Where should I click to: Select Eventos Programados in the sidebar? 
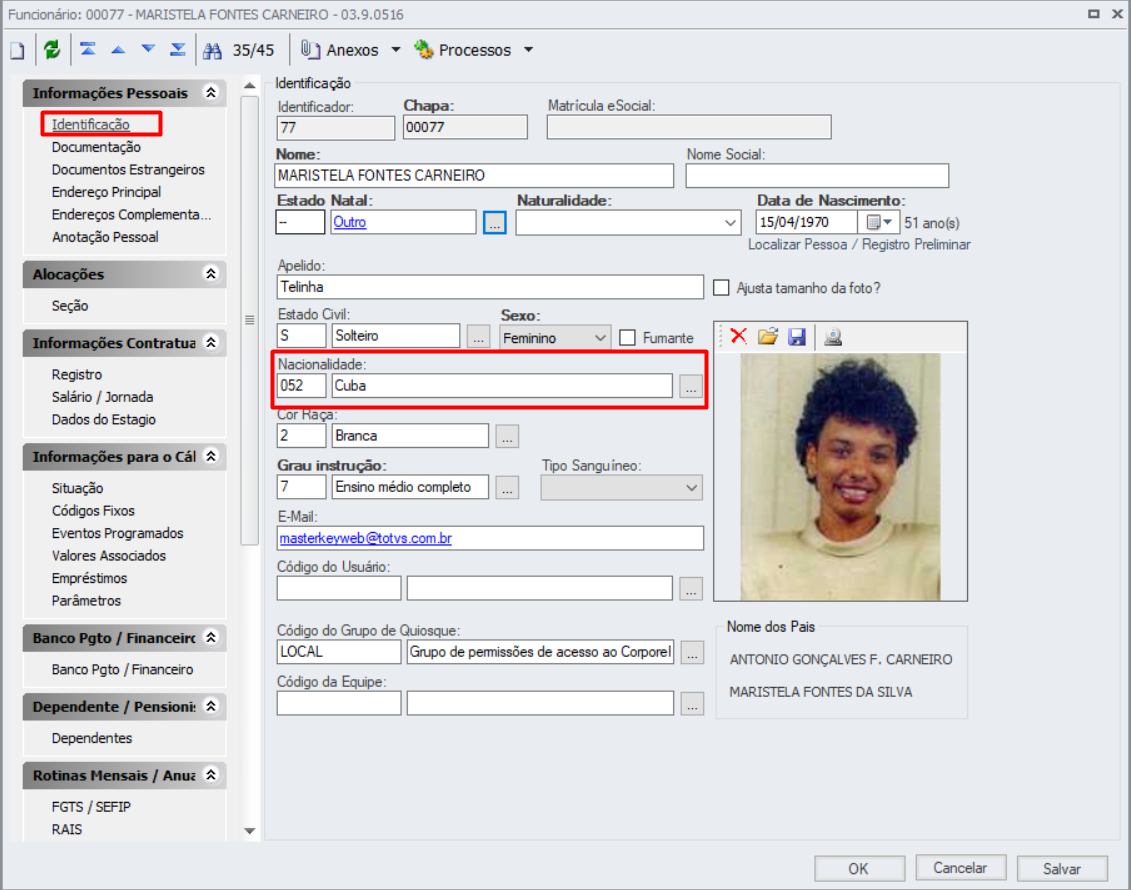[117, 533]
